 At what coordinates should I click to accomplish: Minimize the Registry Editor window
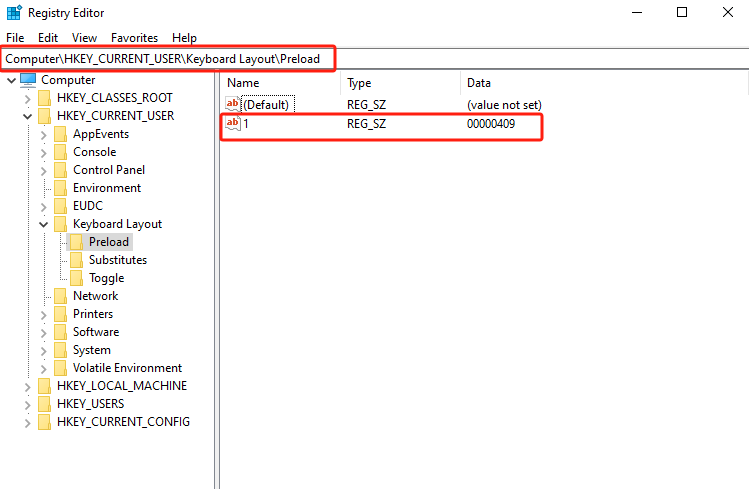[637, 12]
